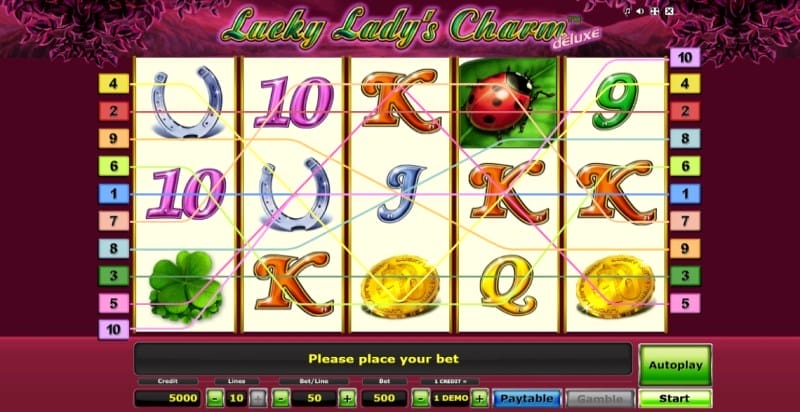800x412 pixels.
Task: Increase Bet/Line with the plus button
Action: click(347, 398)
